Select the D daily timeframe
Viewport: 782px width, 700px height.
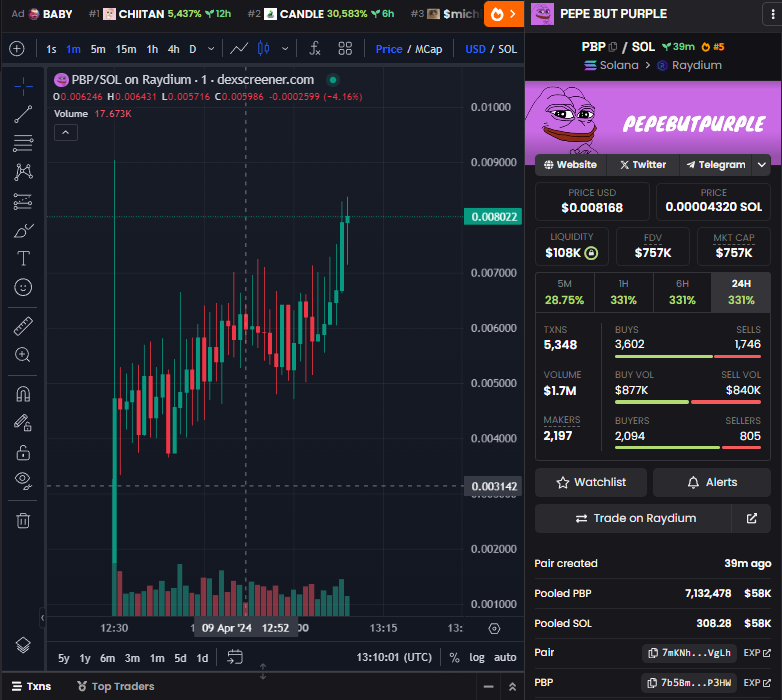[x=193, y=49]
